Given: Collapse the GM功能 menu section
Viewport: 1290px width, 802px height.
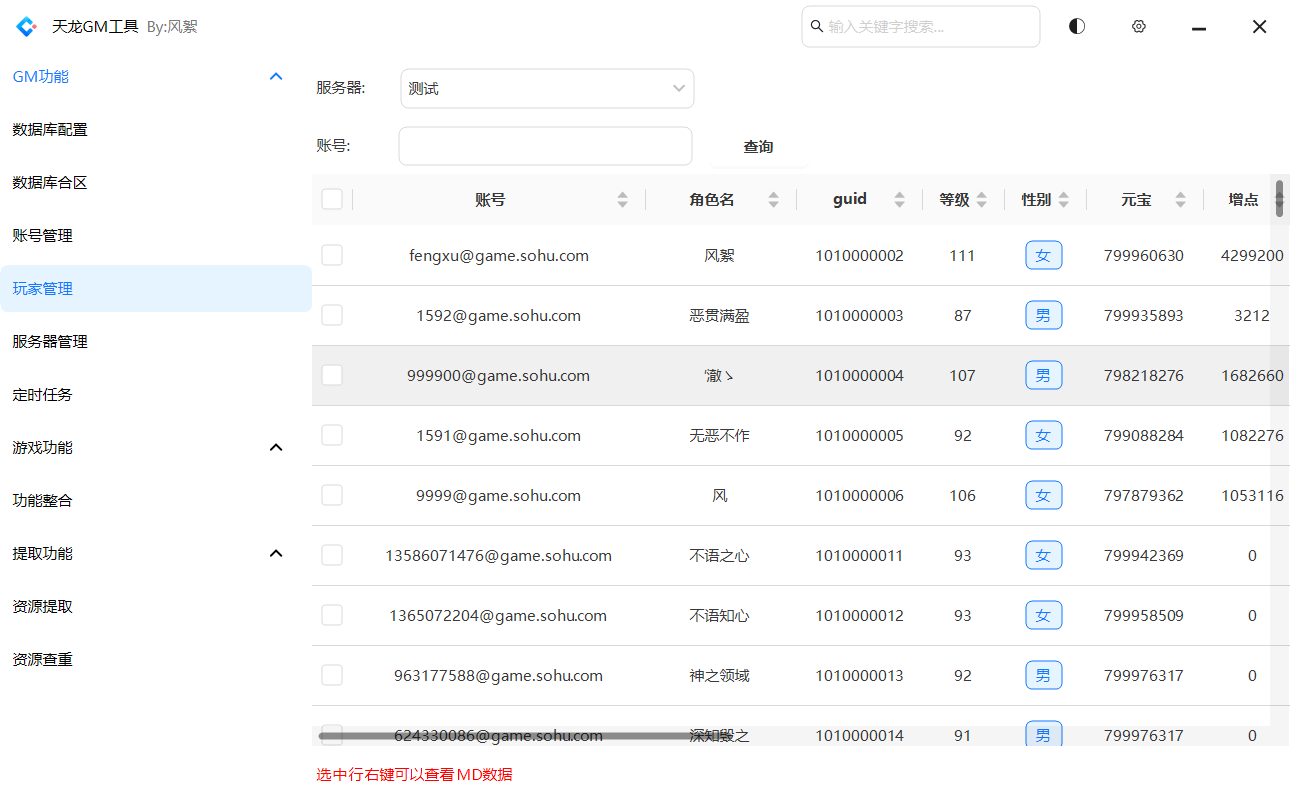Looking at the screenshot, I should coord(277,77).
